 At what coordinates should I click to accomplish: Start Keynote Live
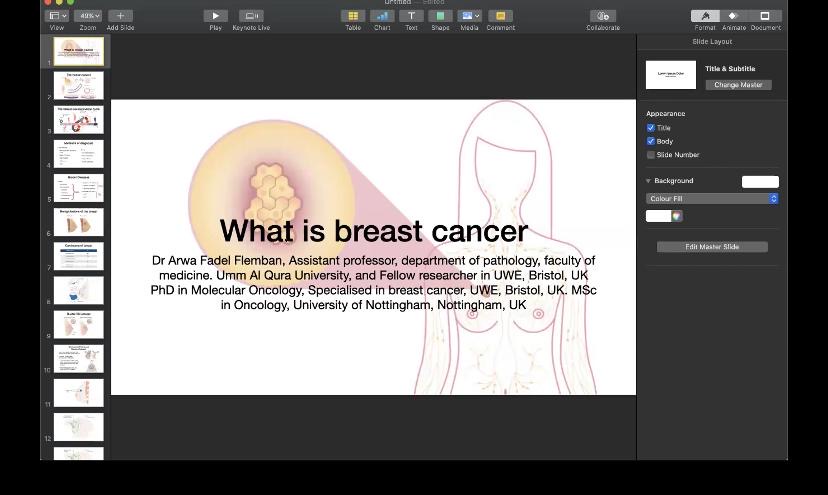coord(251,16)
